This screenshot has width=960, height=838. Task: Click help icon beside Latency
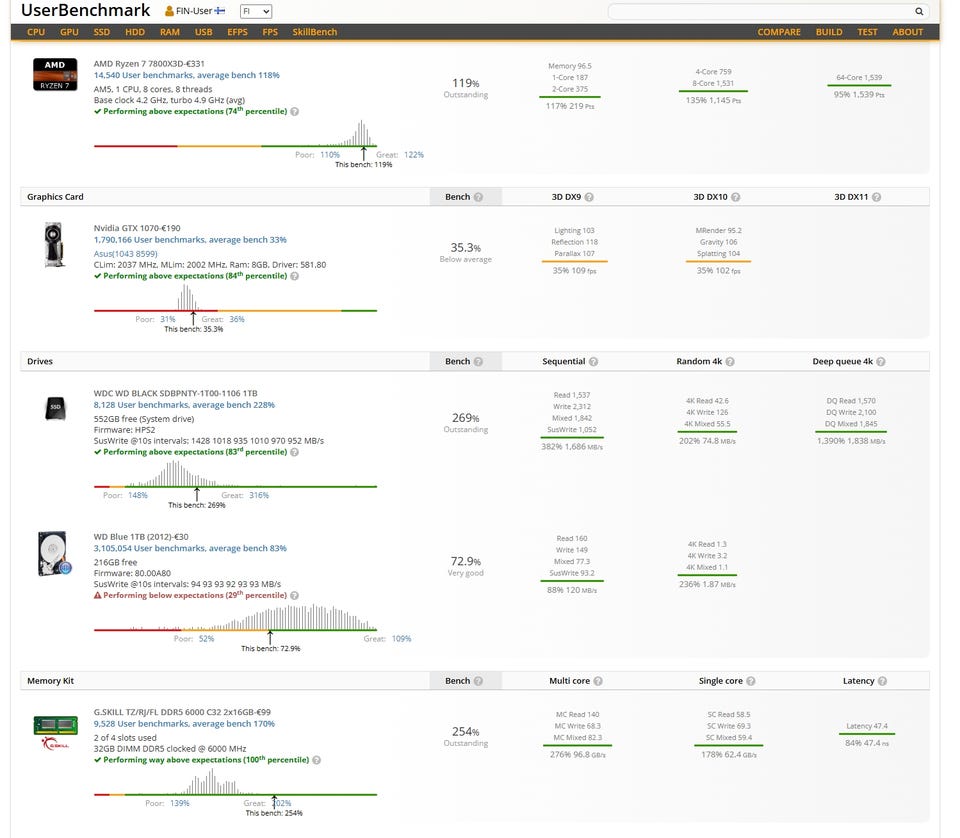click(x=882, y=681)
